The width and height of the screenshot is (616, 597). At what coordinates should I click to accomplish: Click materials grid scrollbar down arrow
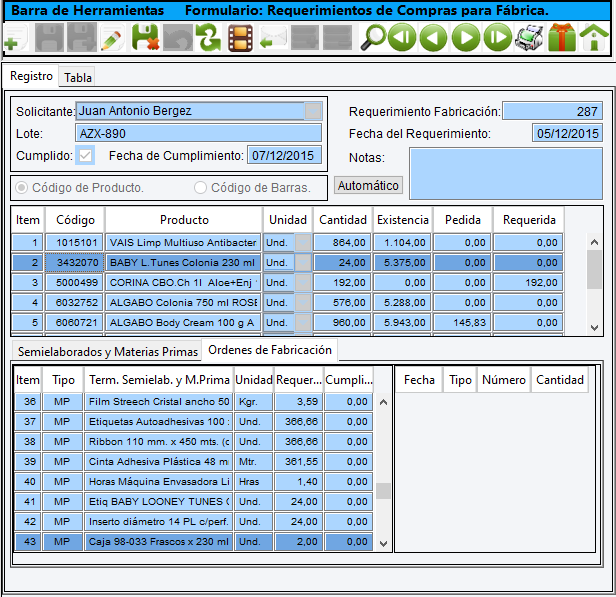point(383,544)
